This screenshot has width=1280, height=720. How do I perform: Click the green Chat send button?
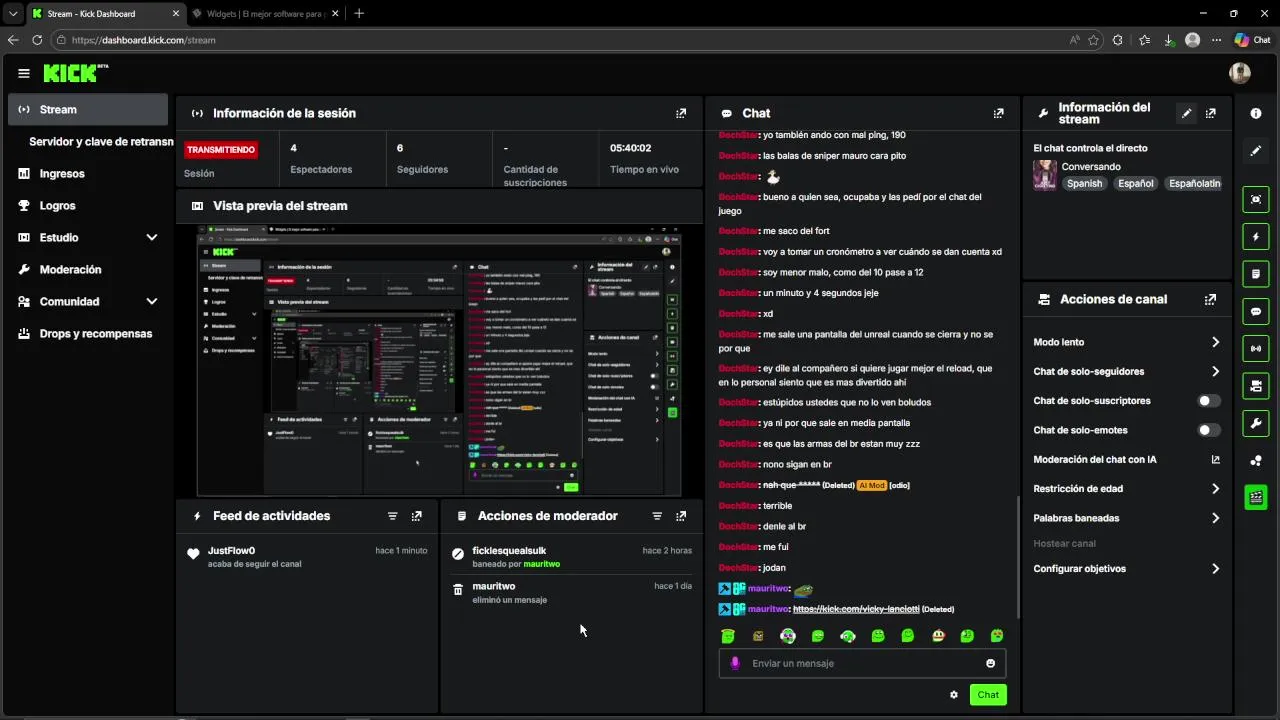[988, 695]
